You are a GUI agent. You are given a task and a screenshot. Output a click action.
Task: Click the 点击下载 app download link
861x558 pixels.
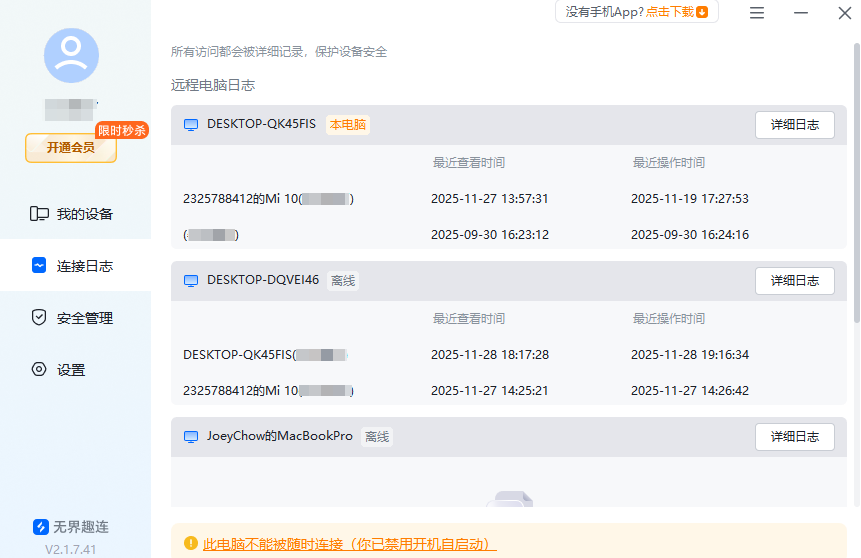click(669, 12)
